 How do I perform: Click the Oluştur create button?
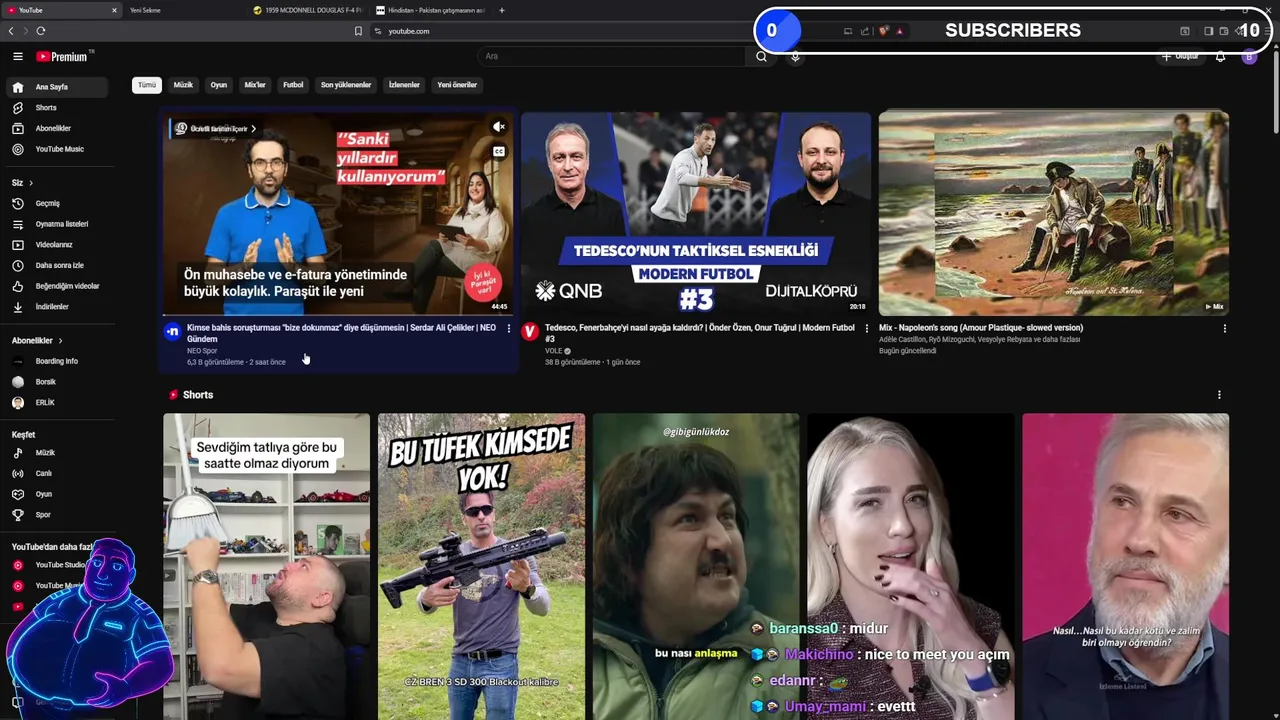pyautogui.click(x=1180, y=57)
